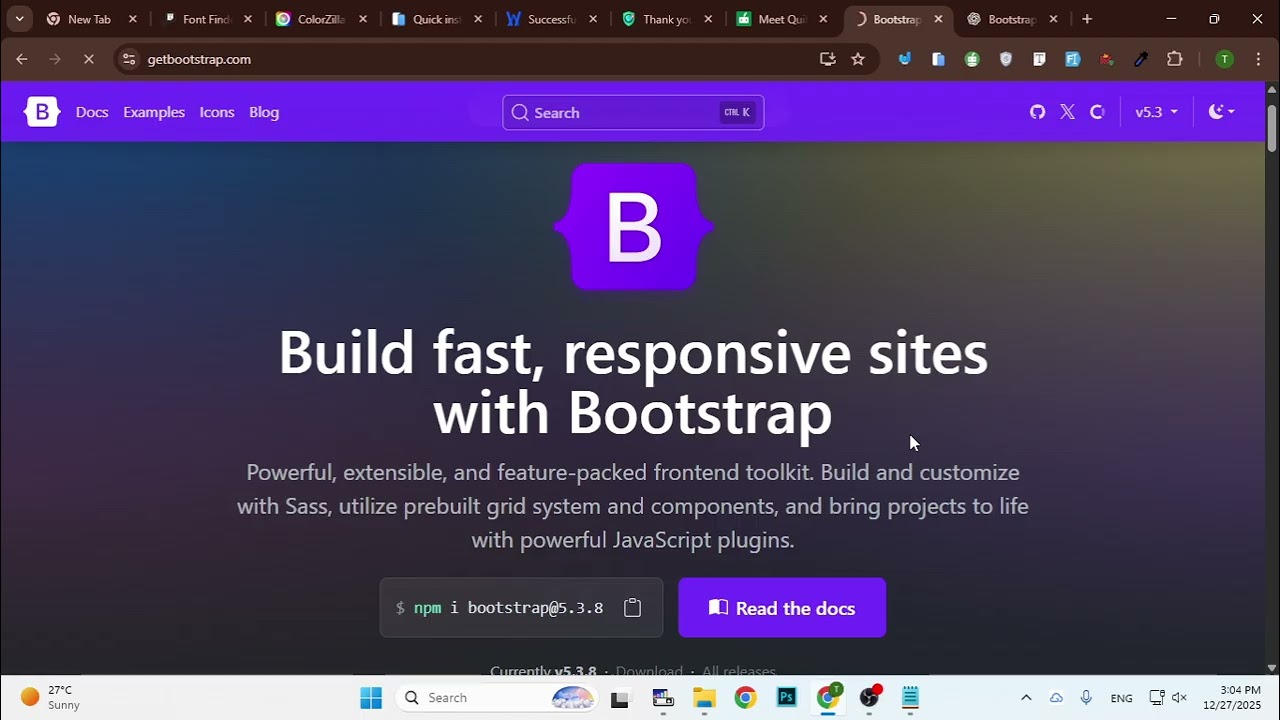Click the install app icon in address bar
Screen dimensions: 1280x720
pos(827,59)
